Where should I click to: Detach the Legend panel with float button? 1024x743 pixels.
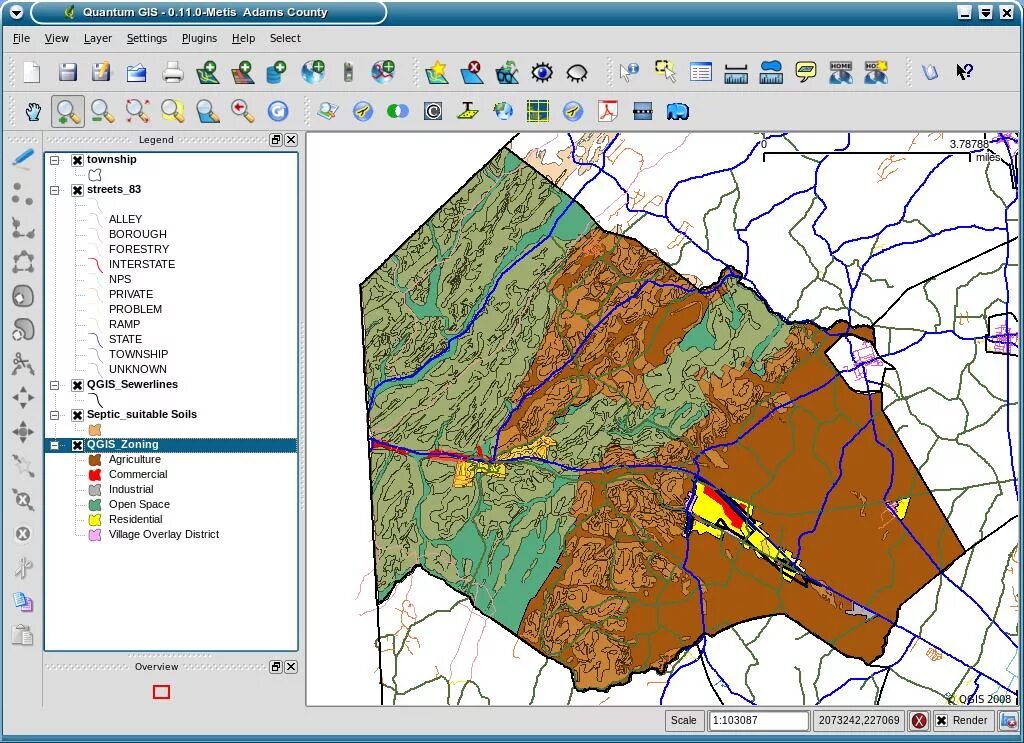tap(276, 140)
